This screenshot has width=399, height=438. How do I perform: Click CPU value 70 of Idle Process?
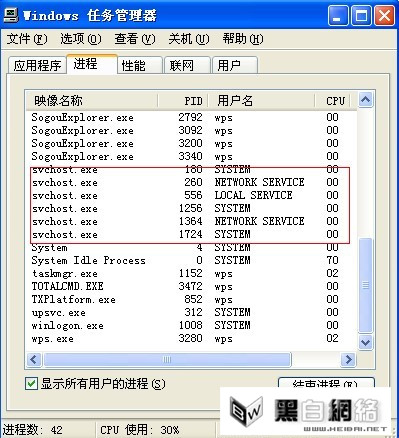(x=332, y=260)
